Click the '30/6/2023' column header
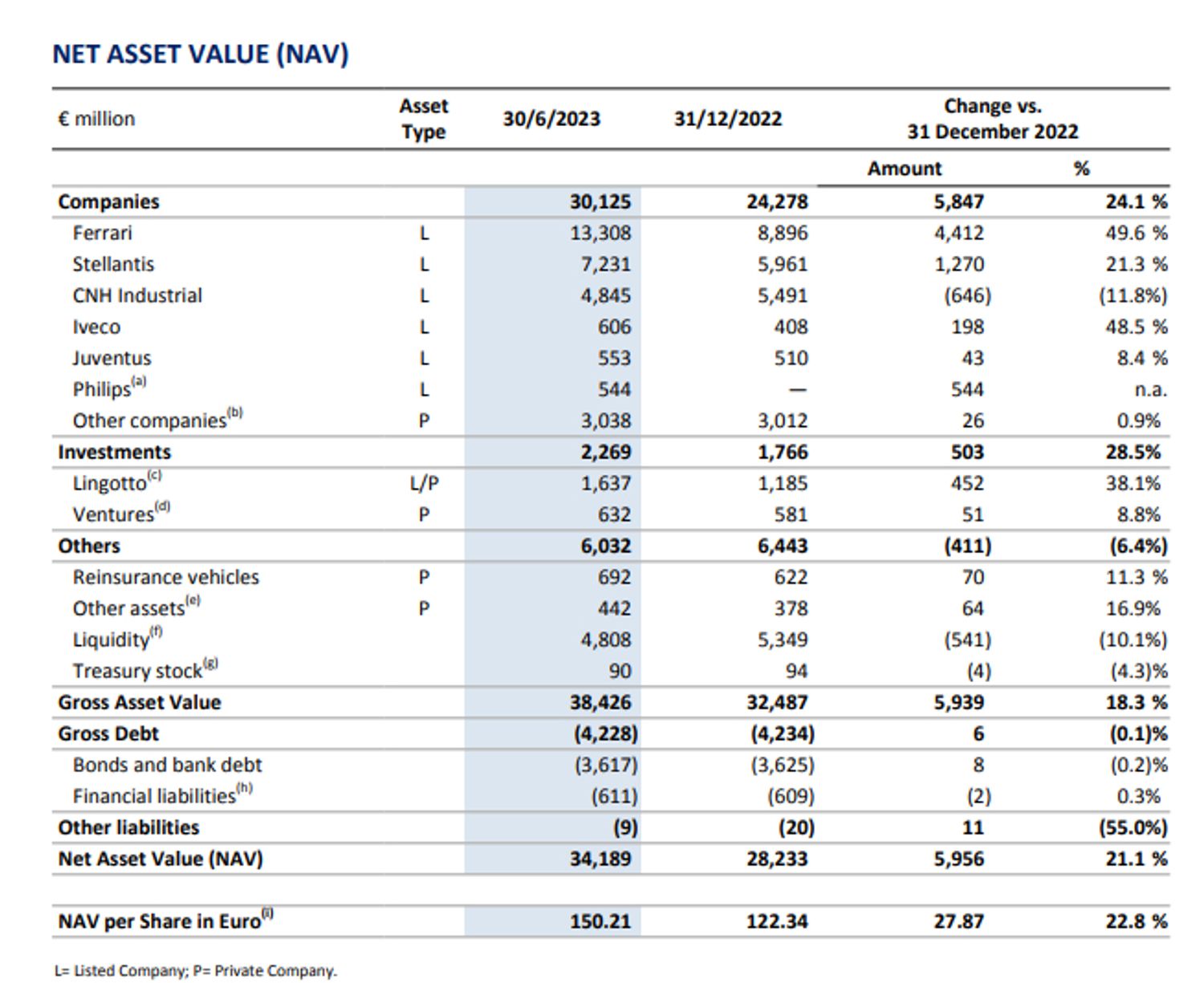The width and height of the screenshot is (1204, 983). (x=551, y=119)
